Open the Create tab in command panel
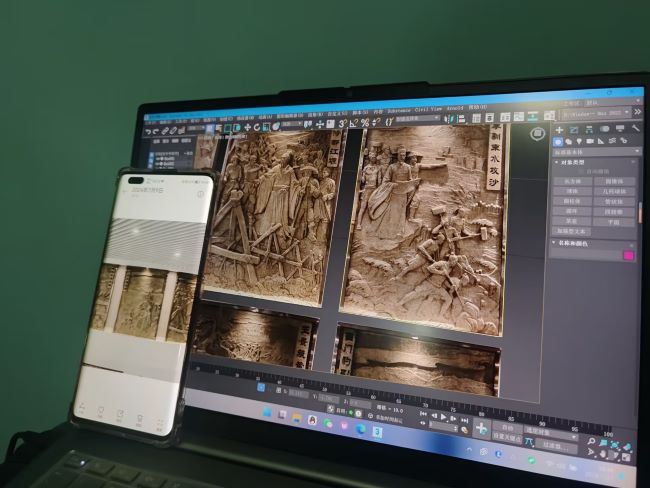Viewport: 650px width, 488px height. click(x=557, y=128)
